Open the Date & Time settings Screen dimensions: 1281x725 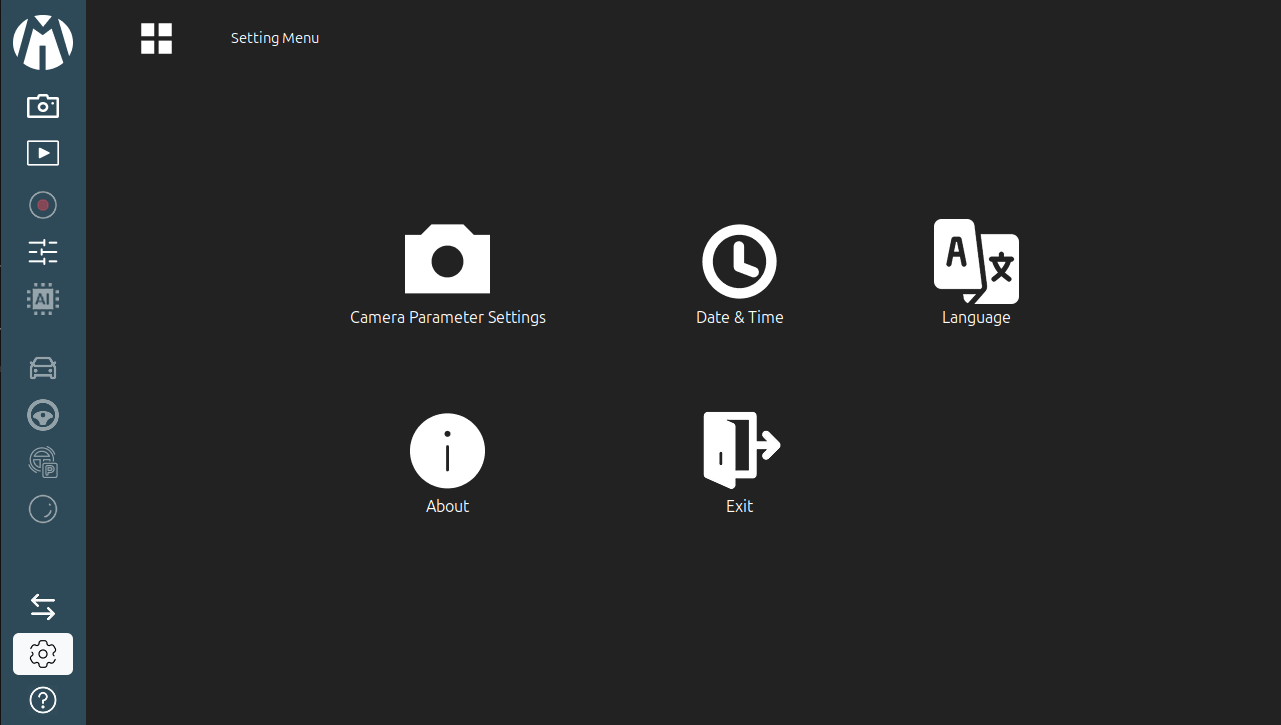[739, 263]
